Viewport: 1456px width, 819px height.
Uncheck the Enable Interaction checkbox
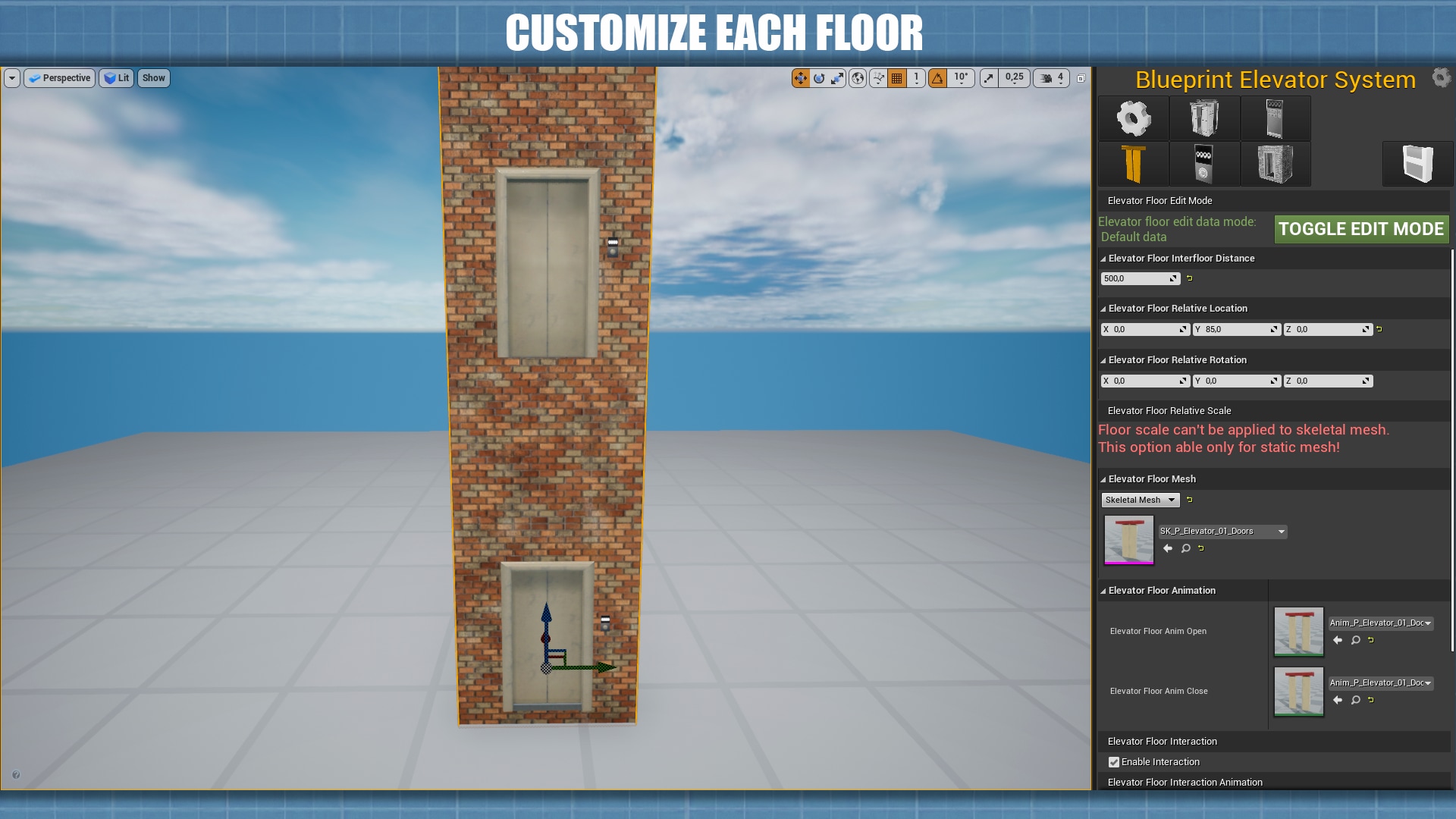pos(1114,762)
